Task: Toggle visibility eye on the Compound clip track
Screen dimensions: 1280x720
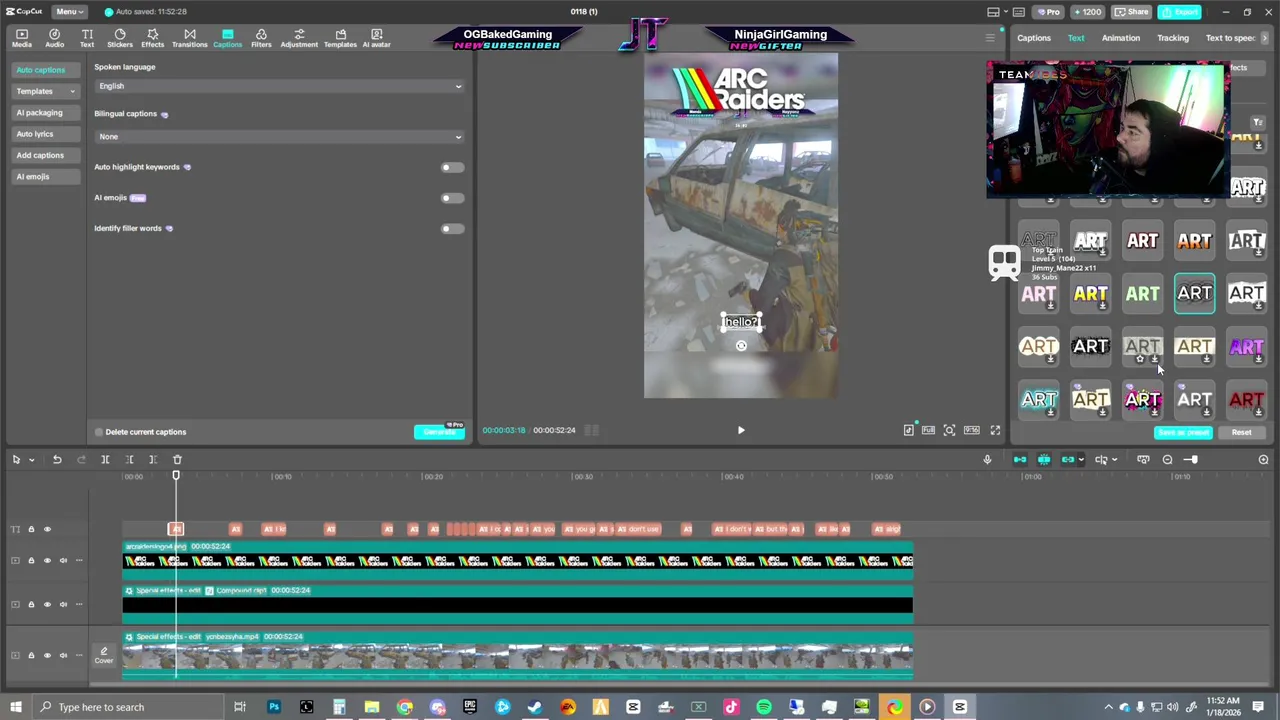Action: tap(46, 604)
